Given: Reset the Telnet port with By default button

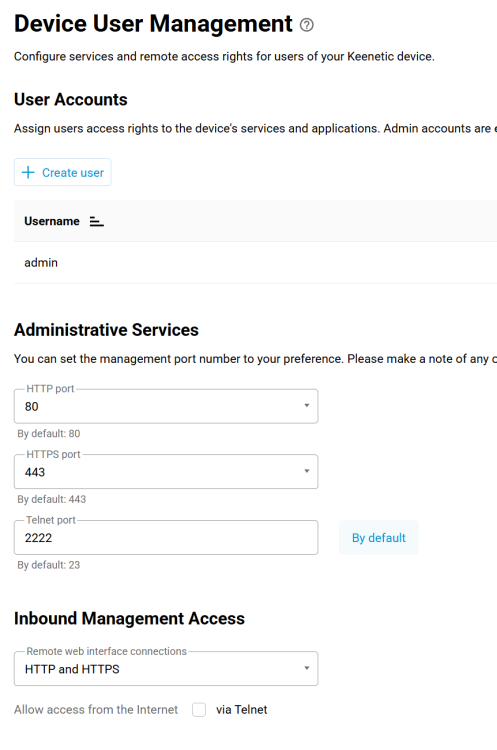Looking at the screenshot, I should tap(378, 538).
